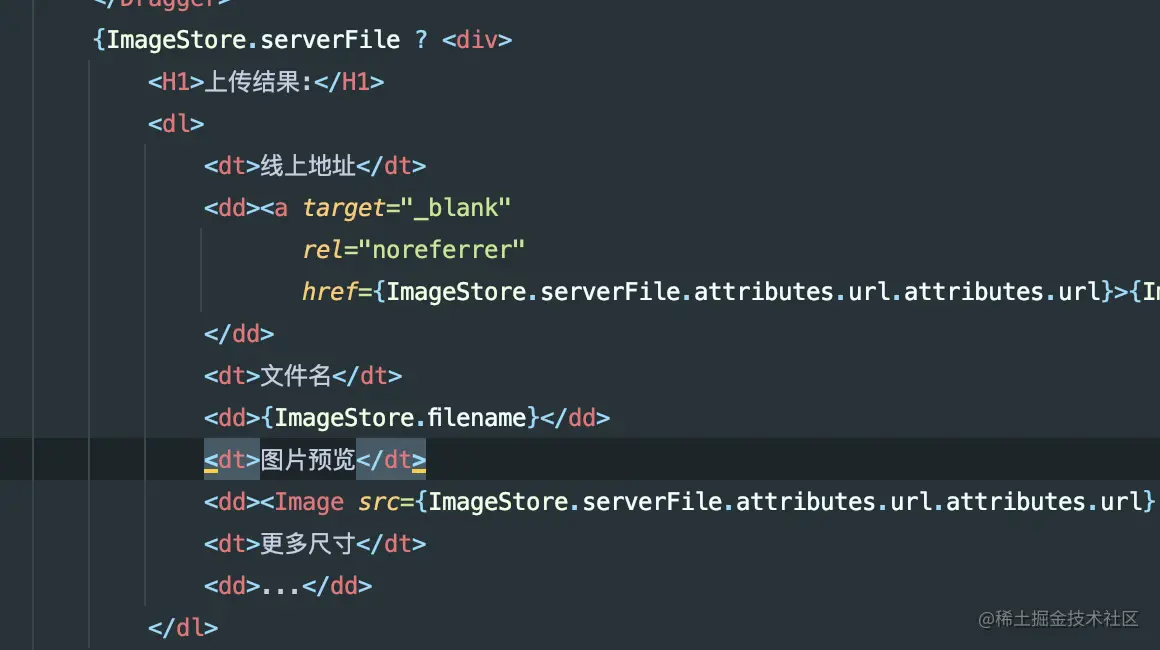Image resolution: width=1160 pixels, height=650 pixels.
Task: Click the href attribute line
Action: tap(730, 292)
